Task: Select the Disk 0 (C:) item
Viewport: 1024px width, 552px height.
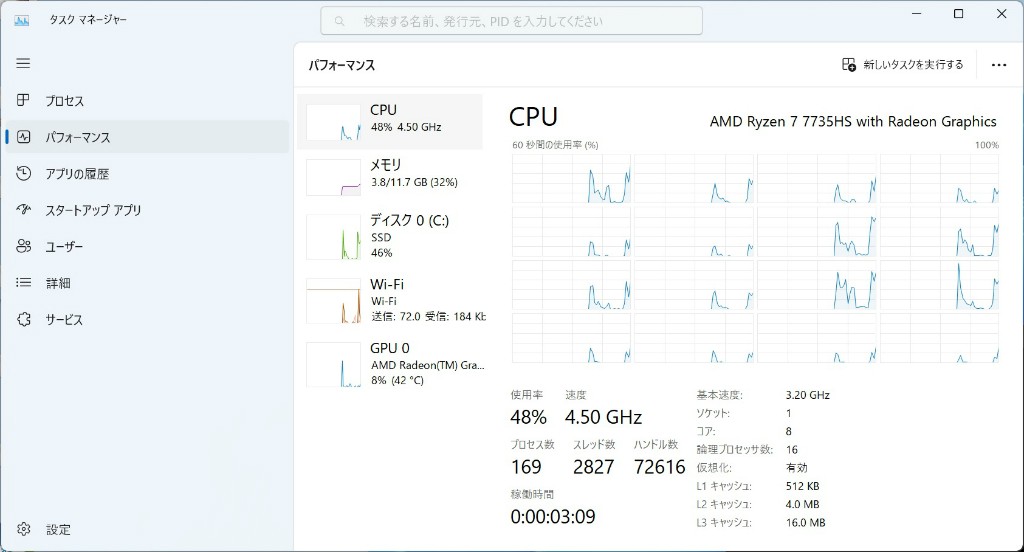Action: [390, 237]
